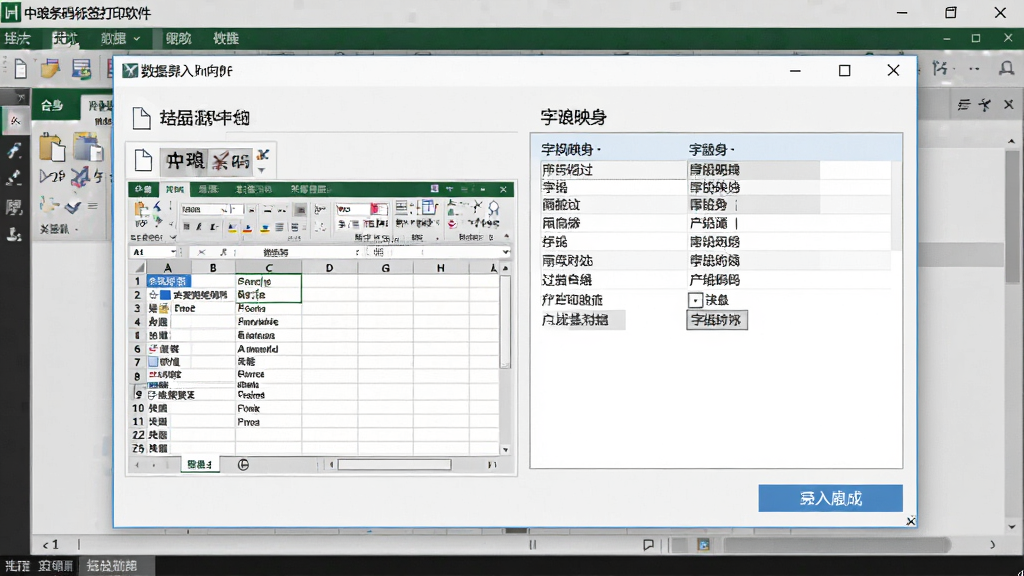Select row 10 header in the spreadsheet
Image resolution: width=1024 pixels, height=576 pixels.
(x=138, y=408)
